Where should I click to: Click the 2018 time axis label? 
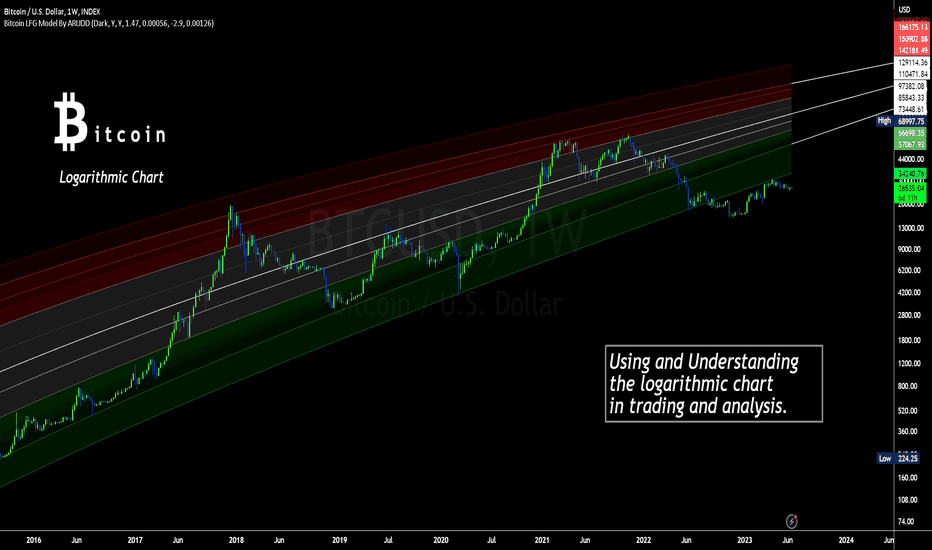click(x=237, y=540)
